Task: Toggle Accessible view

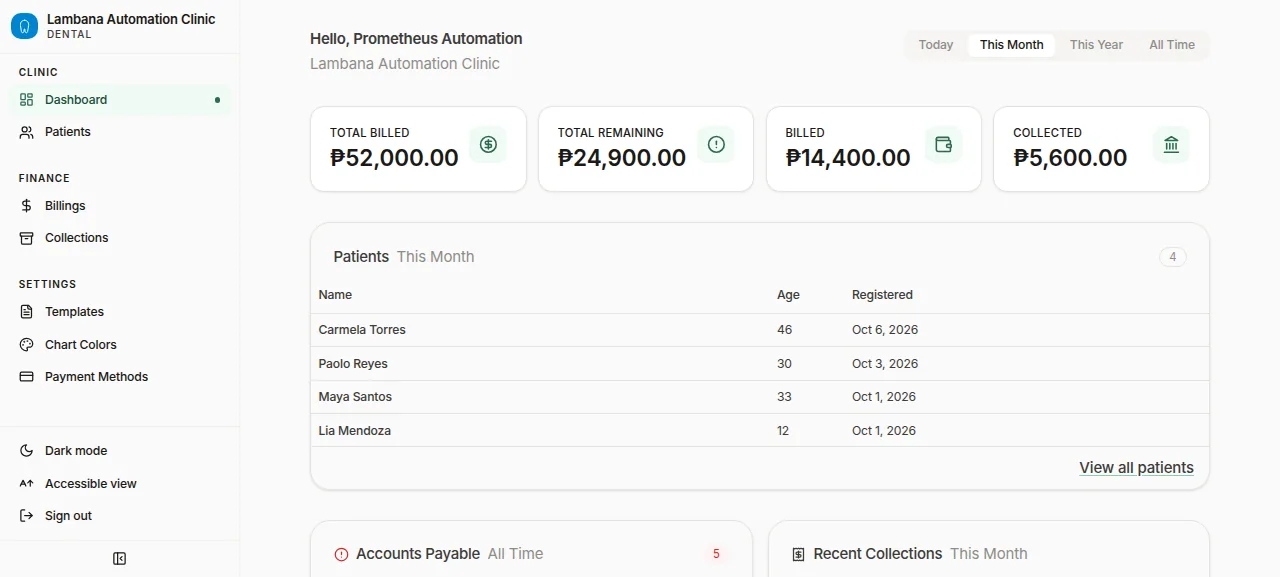Action: point(120,484)
